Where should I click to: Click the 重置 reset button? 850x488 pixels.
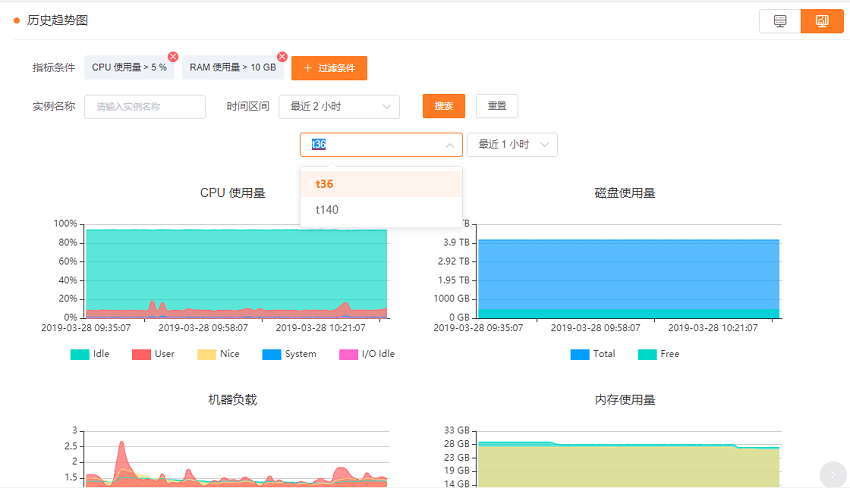click(497, 106)
